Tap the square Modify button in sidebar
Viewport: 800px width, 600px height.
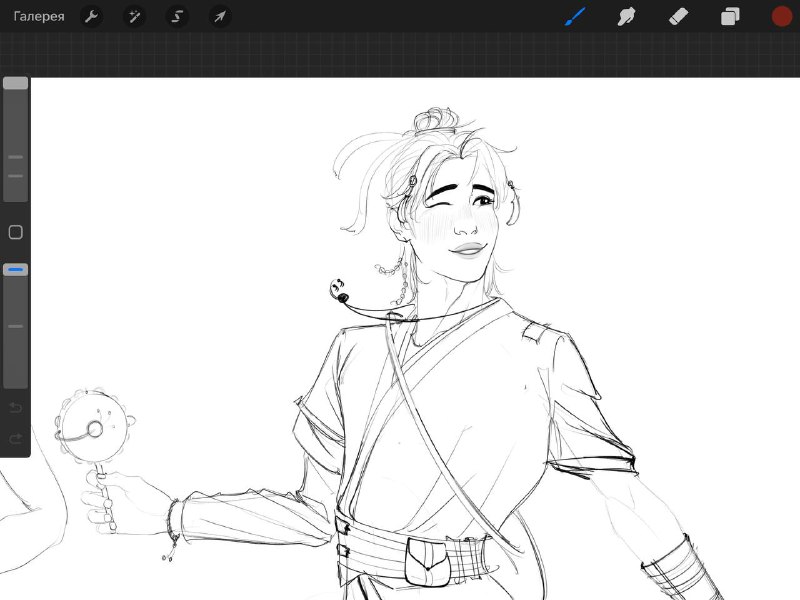pyautogui.click(x=15, y=233)
